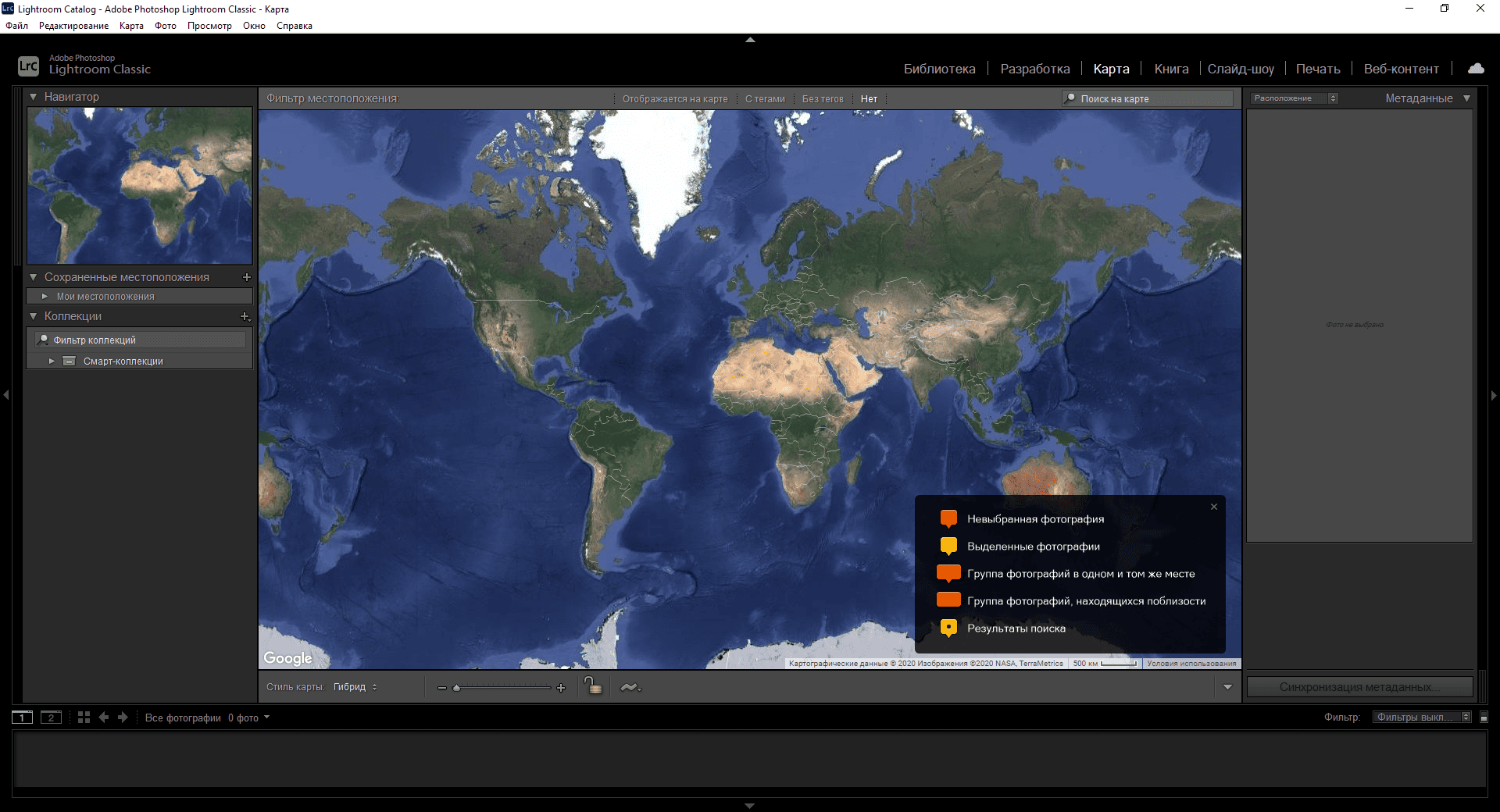Add a new saved location with plus icon

tap(247, 277)
